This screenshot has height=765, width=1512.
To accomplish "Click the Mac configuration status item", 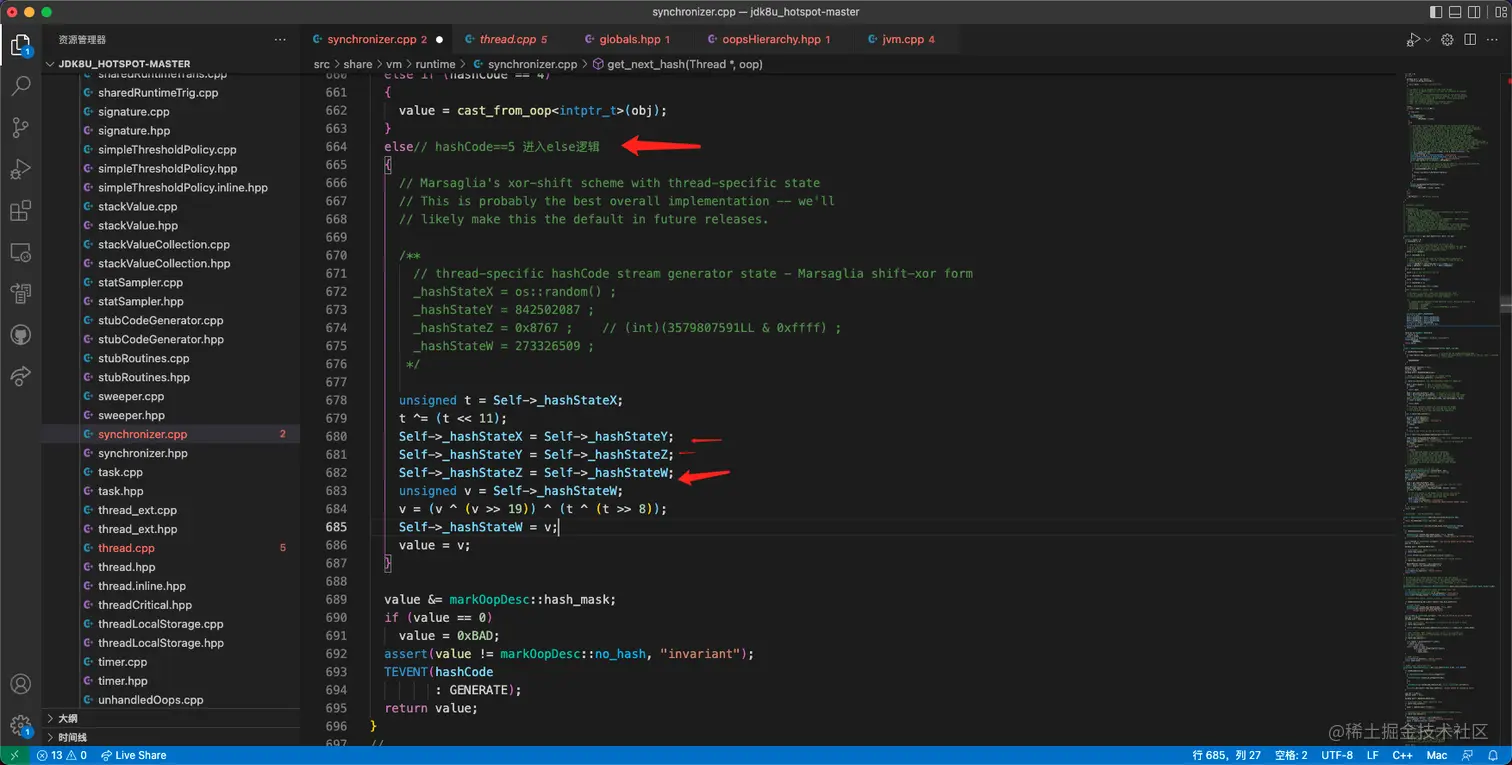I will (1436, 755).
